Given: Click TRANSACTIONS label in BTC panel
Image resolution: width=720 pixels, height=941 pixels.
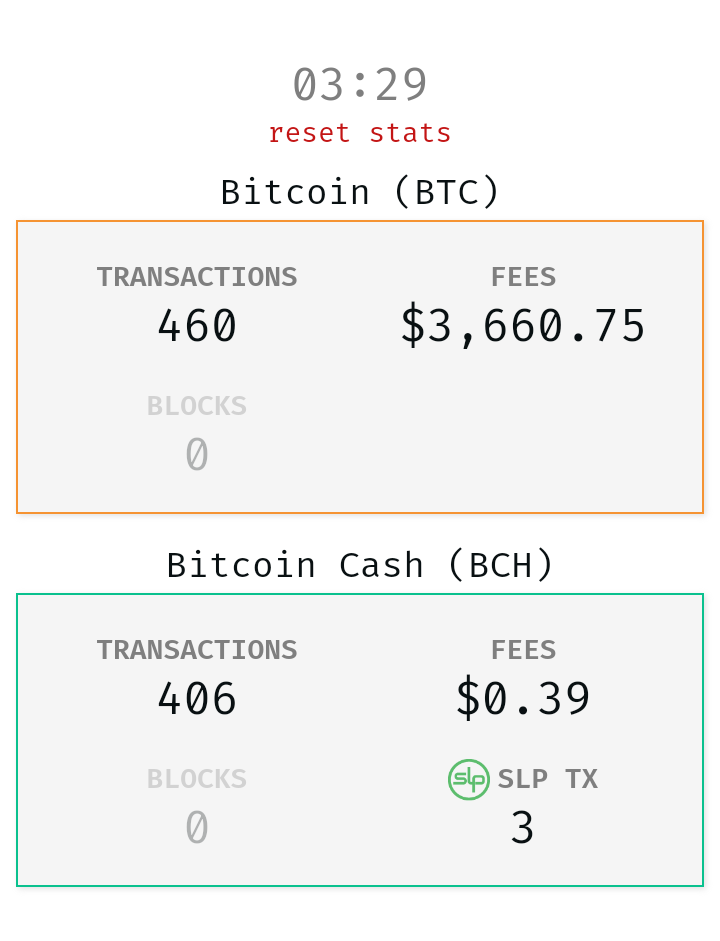Looking at the screenshot, I should coord(197,277).
